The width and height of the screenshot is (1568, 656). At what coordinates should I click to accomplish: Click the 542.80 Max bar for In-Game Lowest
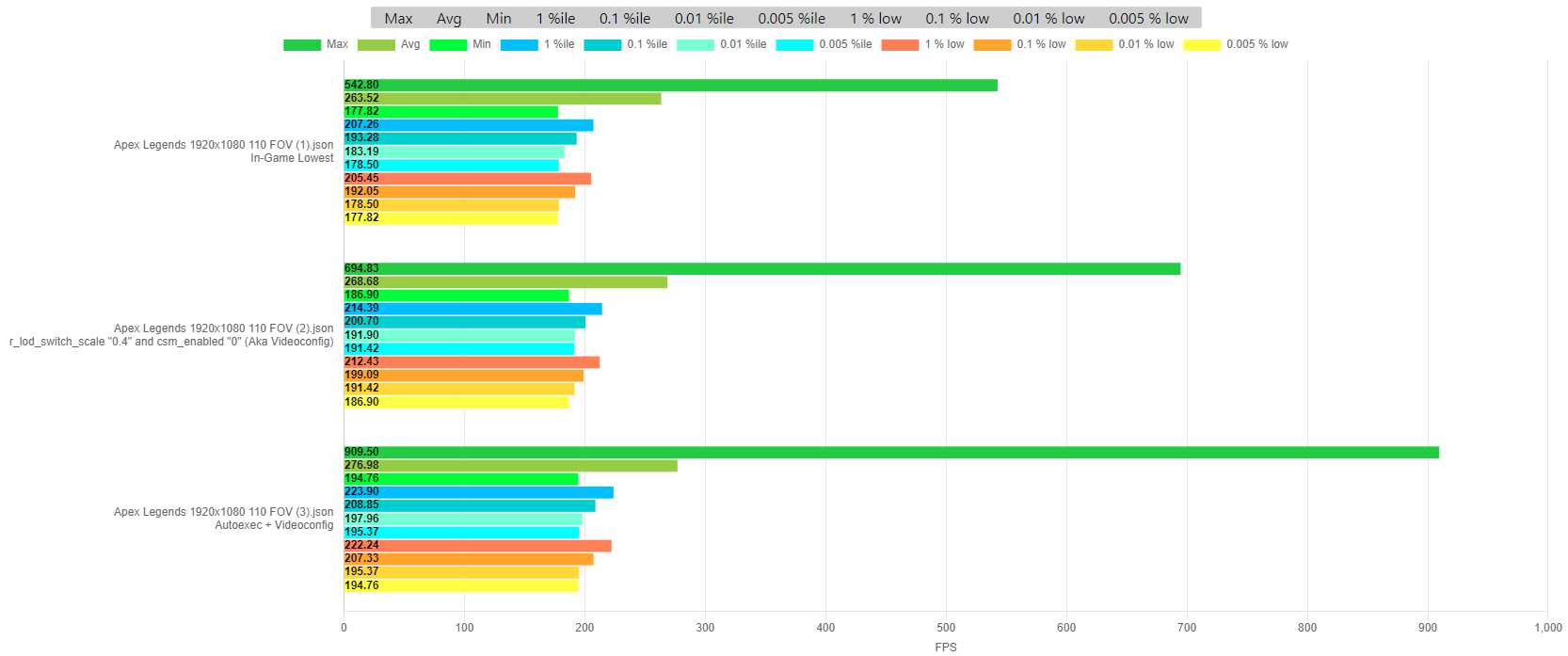(x=670, y=86)
